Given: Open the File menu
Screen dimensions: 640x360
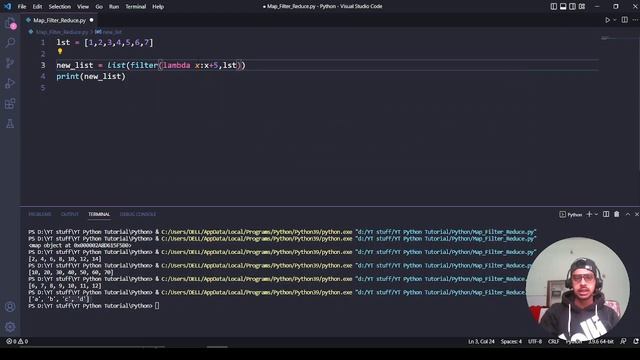Looking at the screenshot, I should click(22, 7).
